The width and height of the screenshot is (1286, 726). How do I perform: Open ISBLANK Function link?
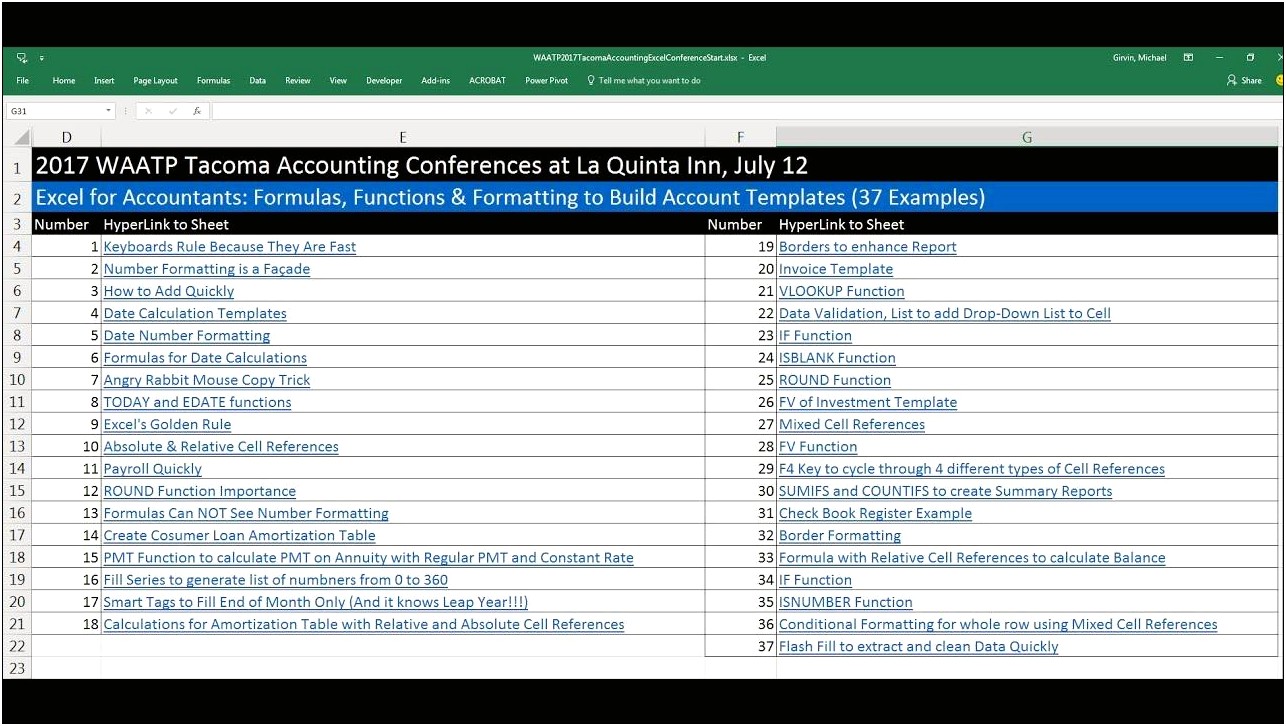837,357
